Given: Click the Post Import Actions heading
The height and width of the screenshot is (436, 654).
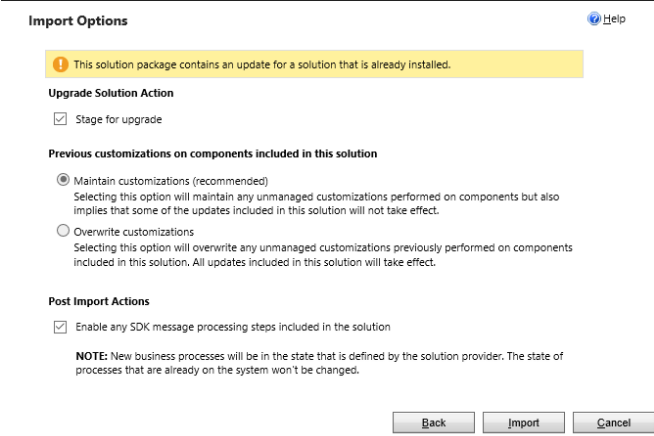Looking at the screenshot, I should point(99,301).
